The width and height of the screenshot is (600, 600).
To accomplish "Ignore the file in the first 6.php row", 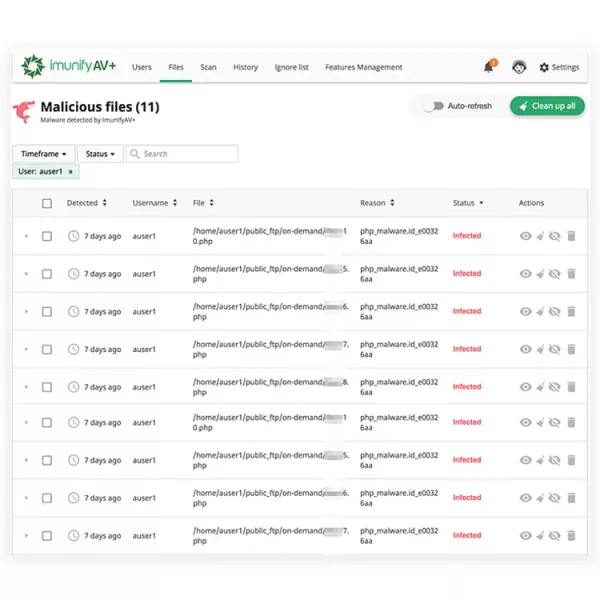I will click(554, 311).
